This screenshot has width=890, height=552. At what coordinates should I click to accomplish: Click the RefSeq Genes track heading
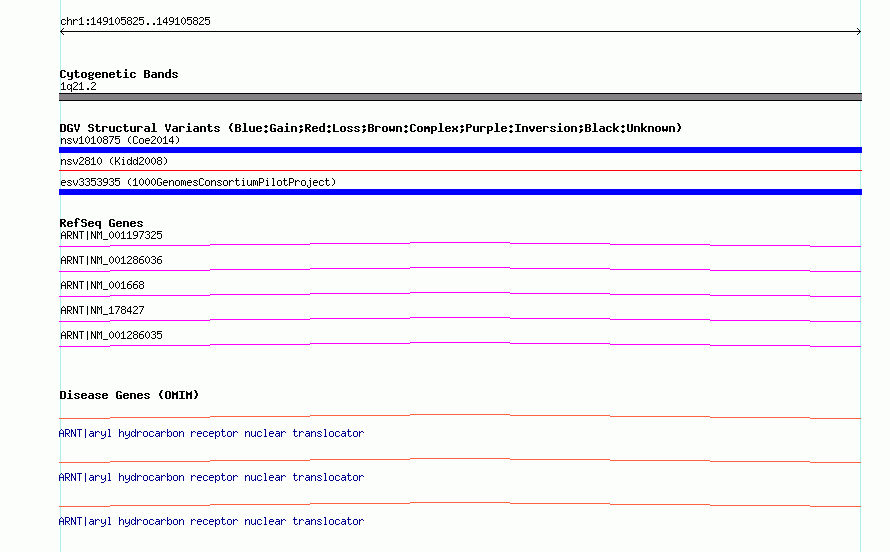101,223
